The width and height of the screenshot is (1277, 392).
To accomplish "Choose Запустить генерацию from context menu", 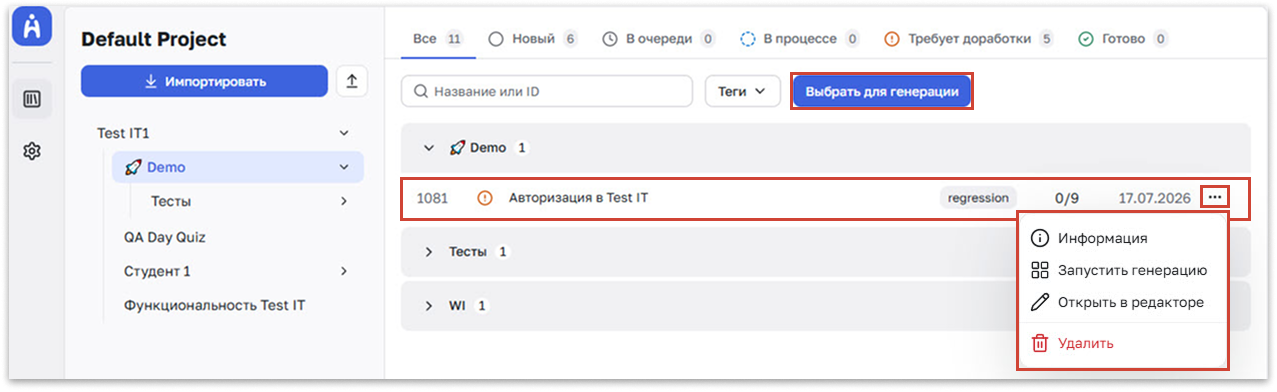I will pos(1123,270).
